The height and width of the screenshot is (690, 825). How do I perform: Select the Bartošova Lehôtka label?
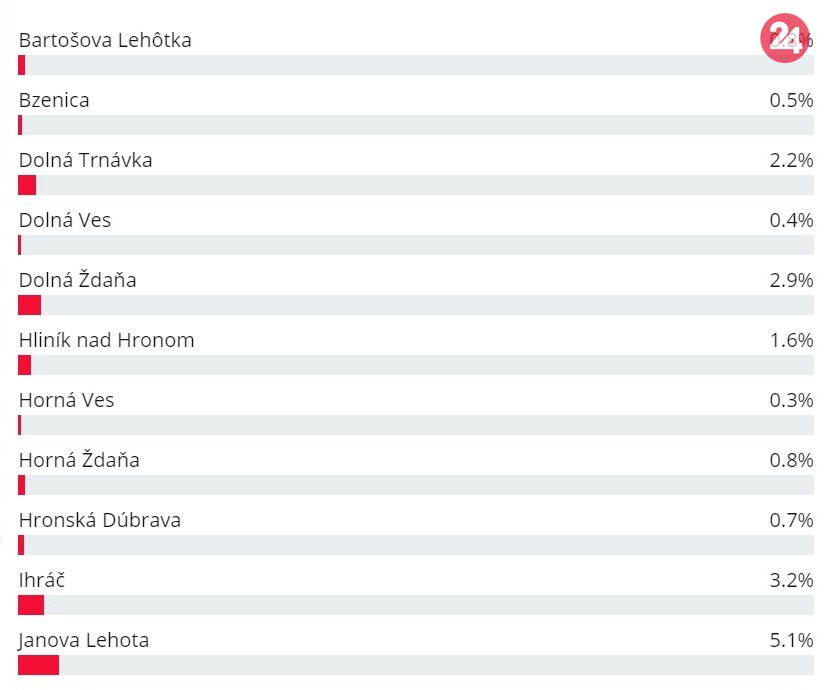pyautogui.click(x=105, y=40)
